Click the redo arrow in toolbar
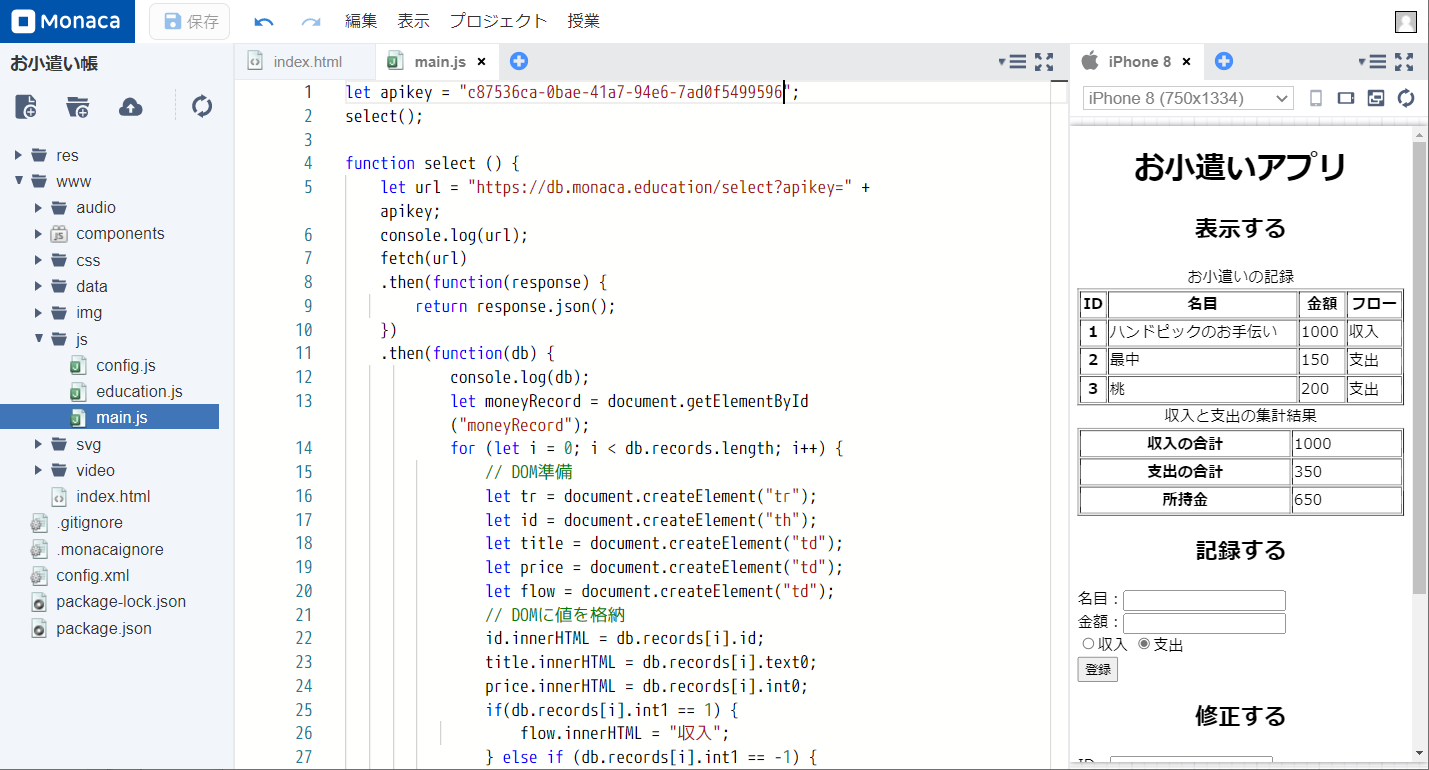 [311, 21]
